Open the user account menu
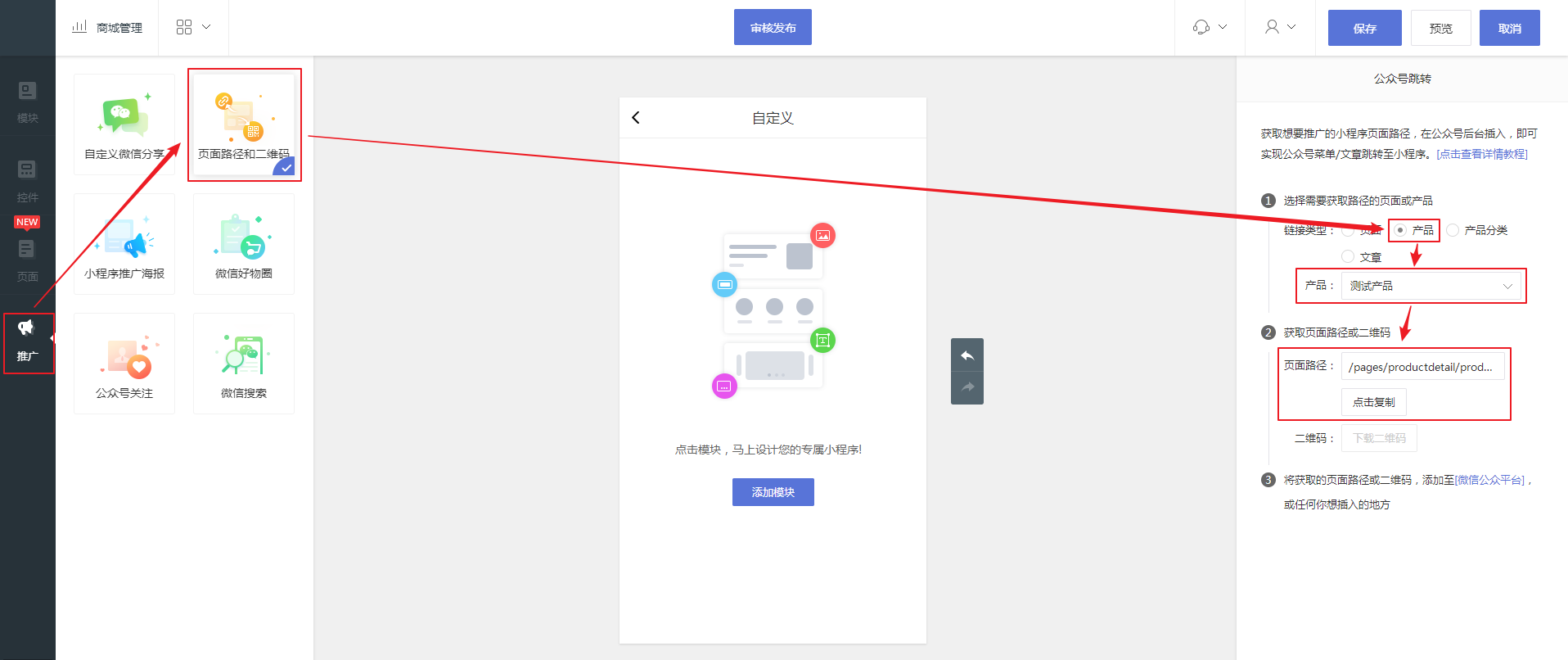The height and width of the screenshot is (660, 1568). [x=1280, y=27]
